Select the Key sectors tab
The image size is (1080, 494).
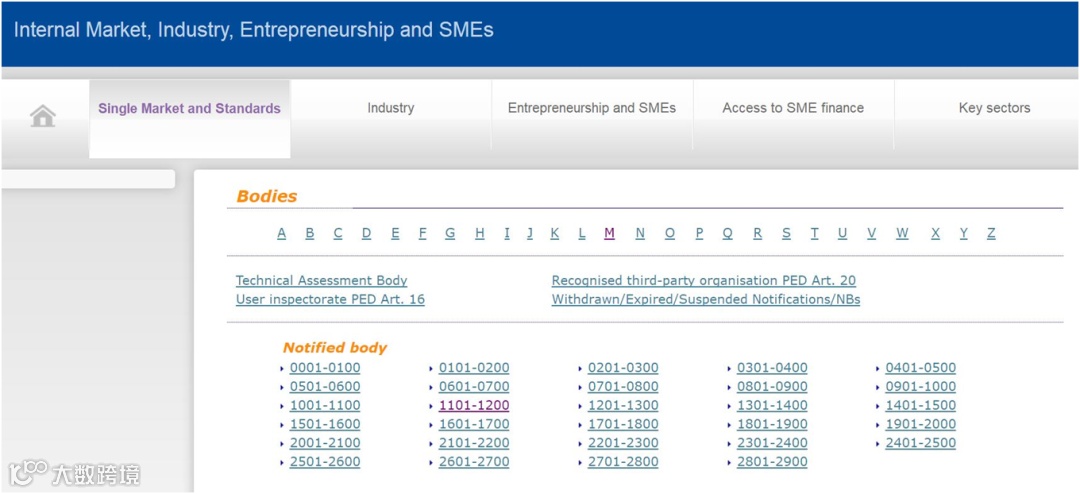(x=994, y=108)
